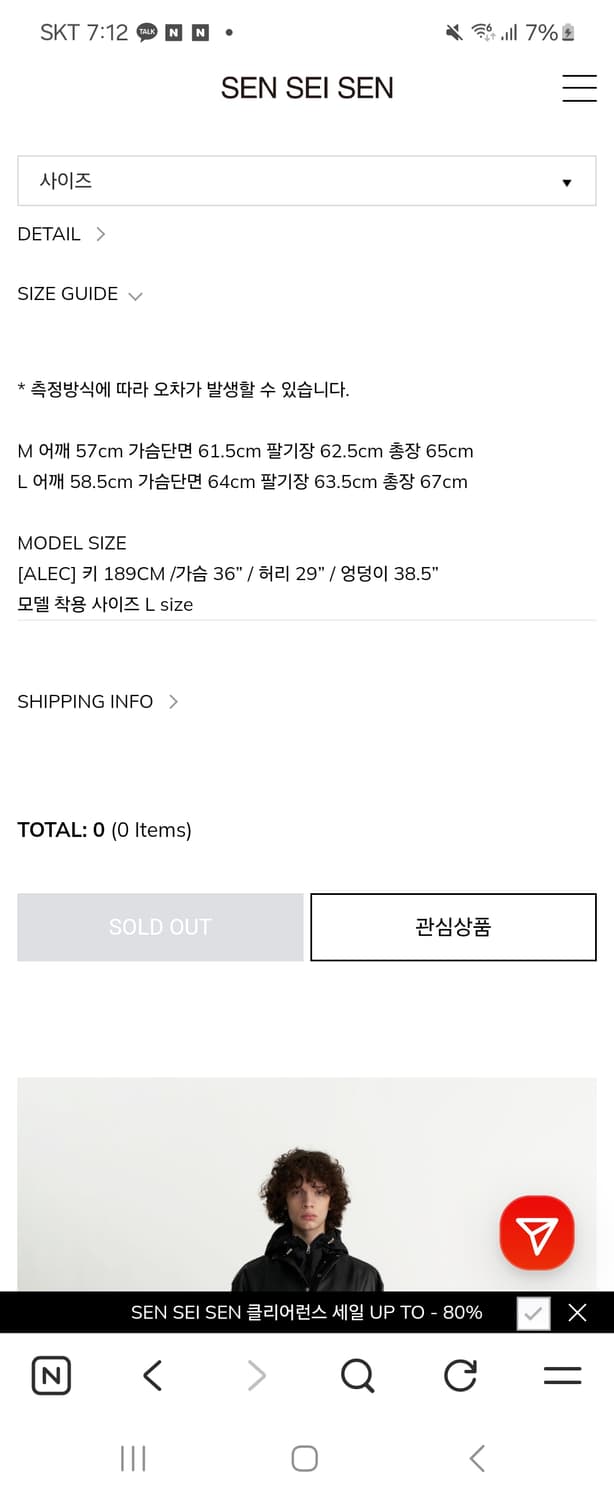614x1500 pixels.
Task: Expand the SIZE GUIDE section
Action: click(80, 294)
